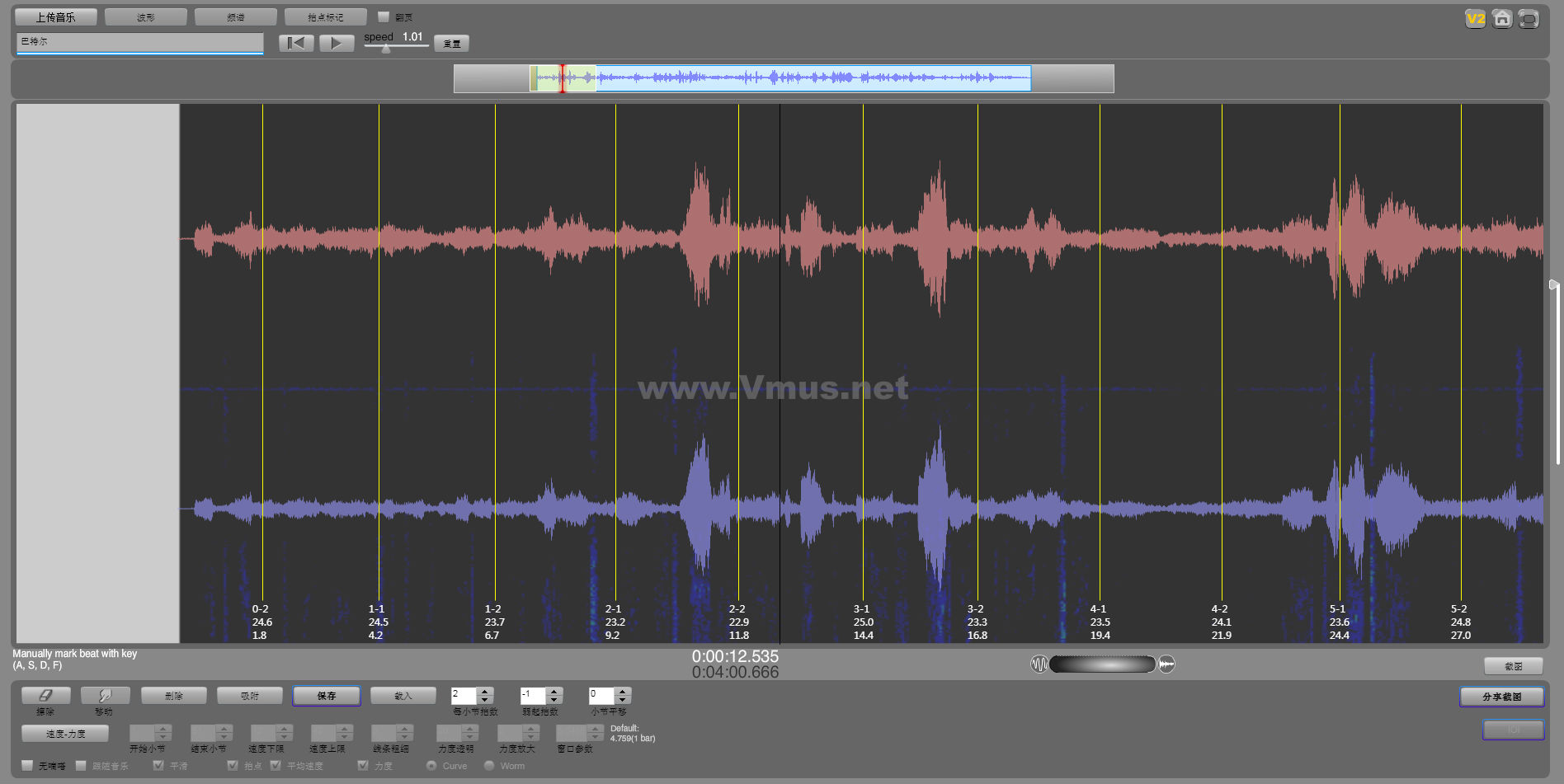
Task: Toggle the 跟随音乐 checkbox
Action: 81,766
